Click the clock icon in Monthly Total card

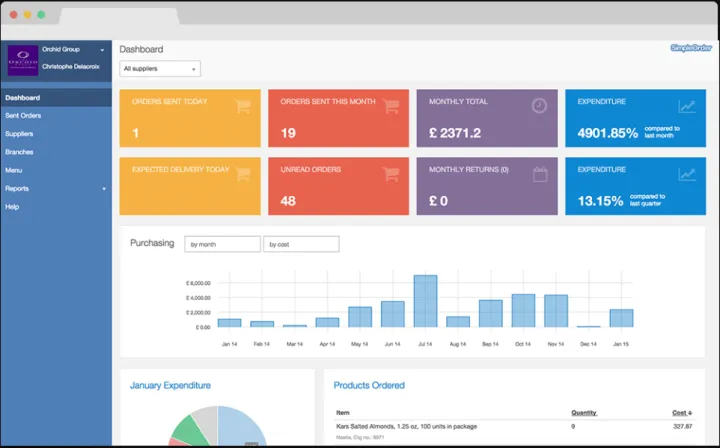click(x=539, y=106)
